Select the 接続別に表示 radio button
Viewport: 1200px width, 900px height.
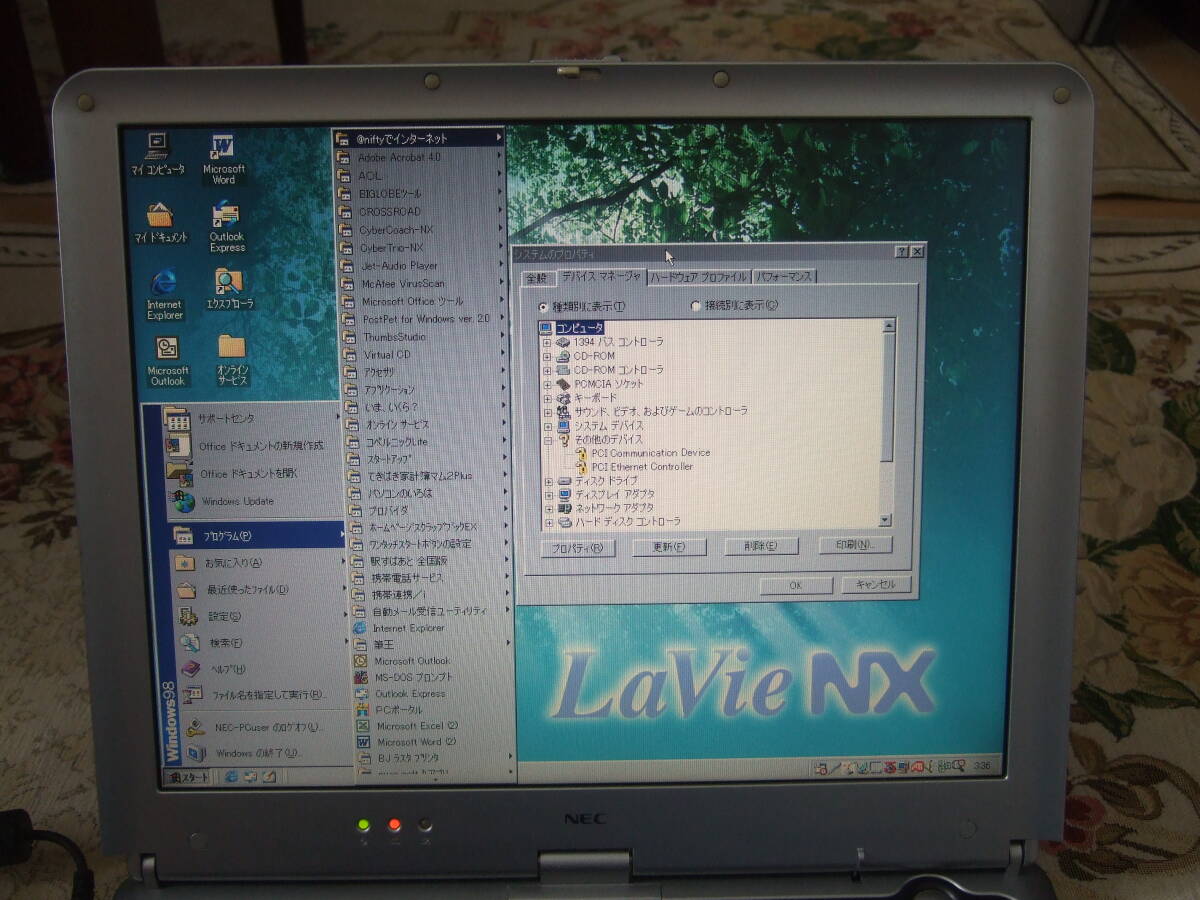[x=696, y=306]
